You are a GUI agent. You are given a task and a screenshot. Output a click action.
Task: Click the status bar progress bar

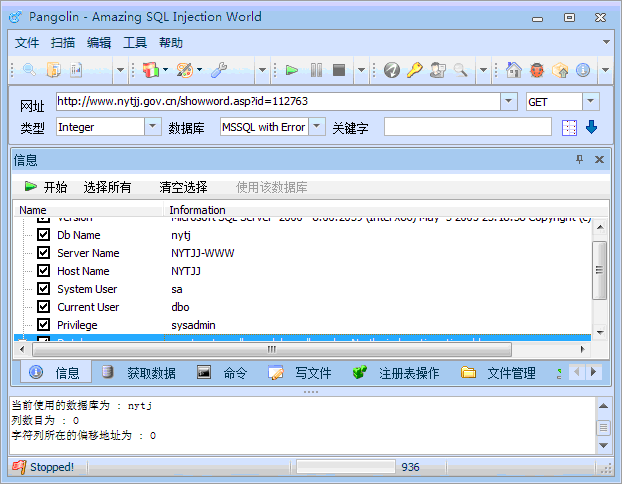point(346,467)
